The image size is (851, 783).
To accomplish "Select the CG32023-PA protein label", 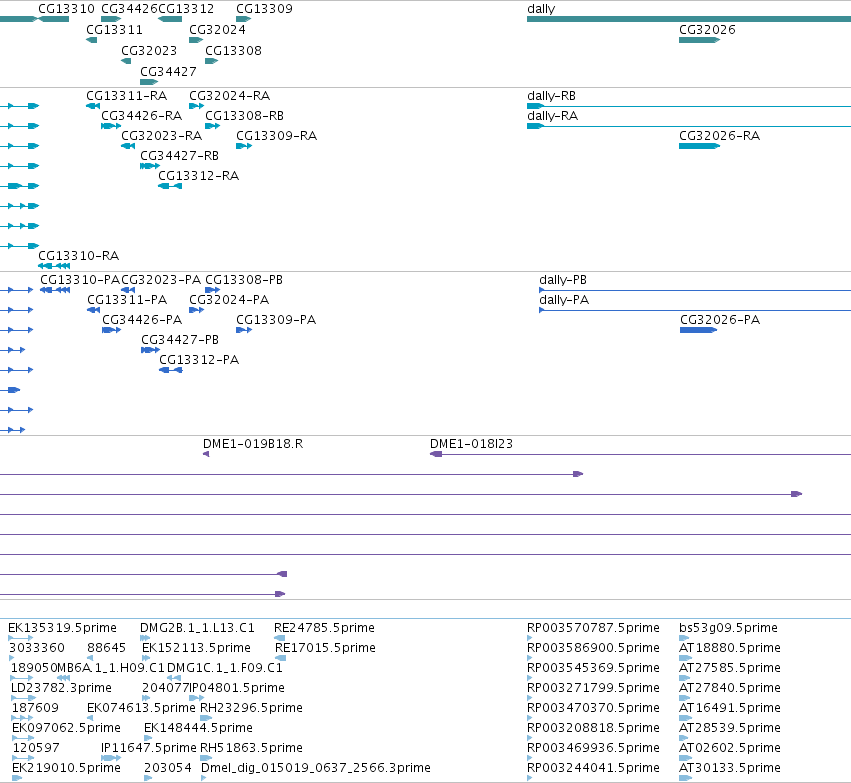I will [x=161, y=279].
